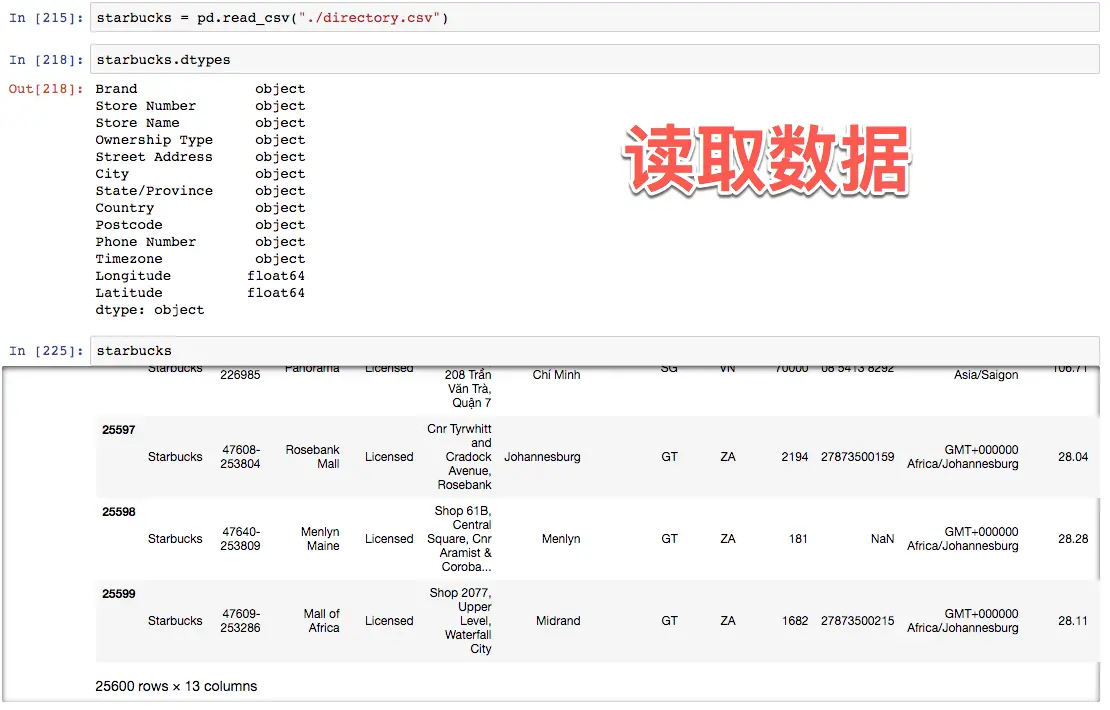Click longitude value 28.28
This screenshot has height=710, width=1110.
(1072, 539)
